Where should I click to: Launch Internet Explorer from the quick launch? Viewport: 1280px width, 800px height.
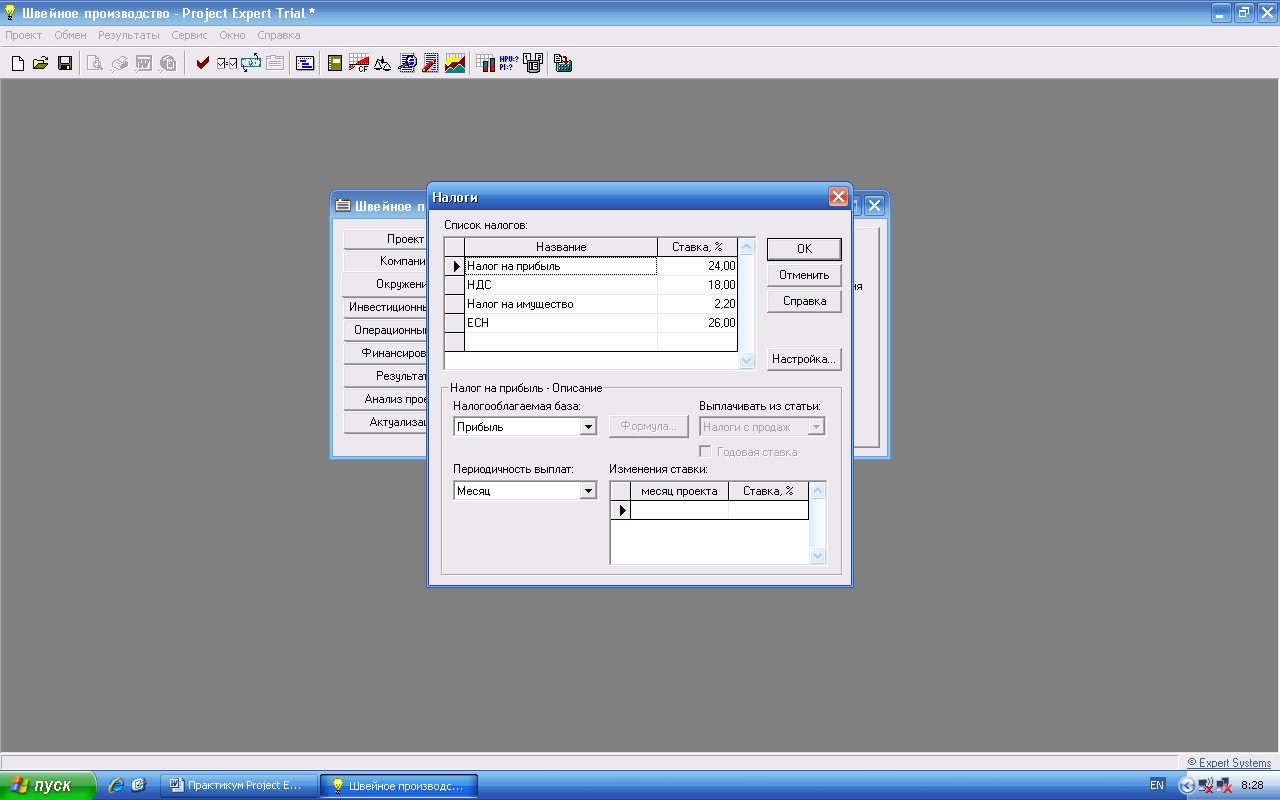[x=116, y=785]
